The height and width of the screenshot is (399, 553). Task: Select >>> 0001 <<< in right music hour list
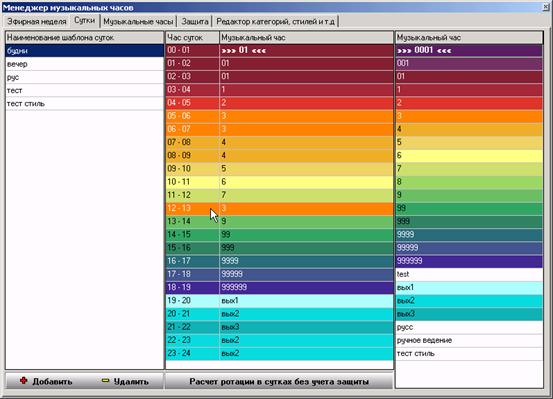(469, 50)
